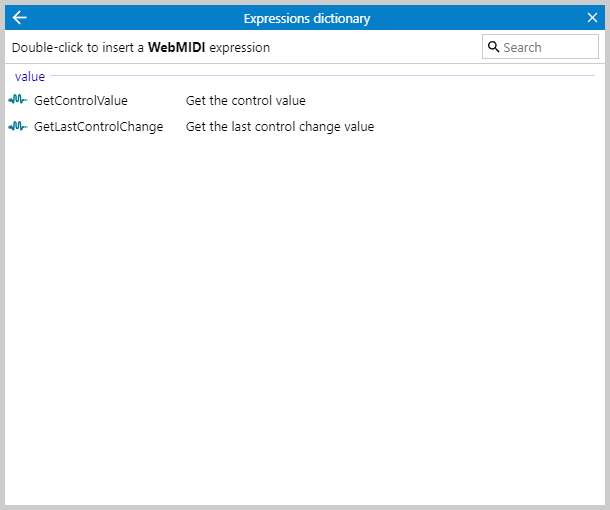Click the word 'expression' in the instruction line
Viewport: 610px width, 510px height.
pos(240,47)
